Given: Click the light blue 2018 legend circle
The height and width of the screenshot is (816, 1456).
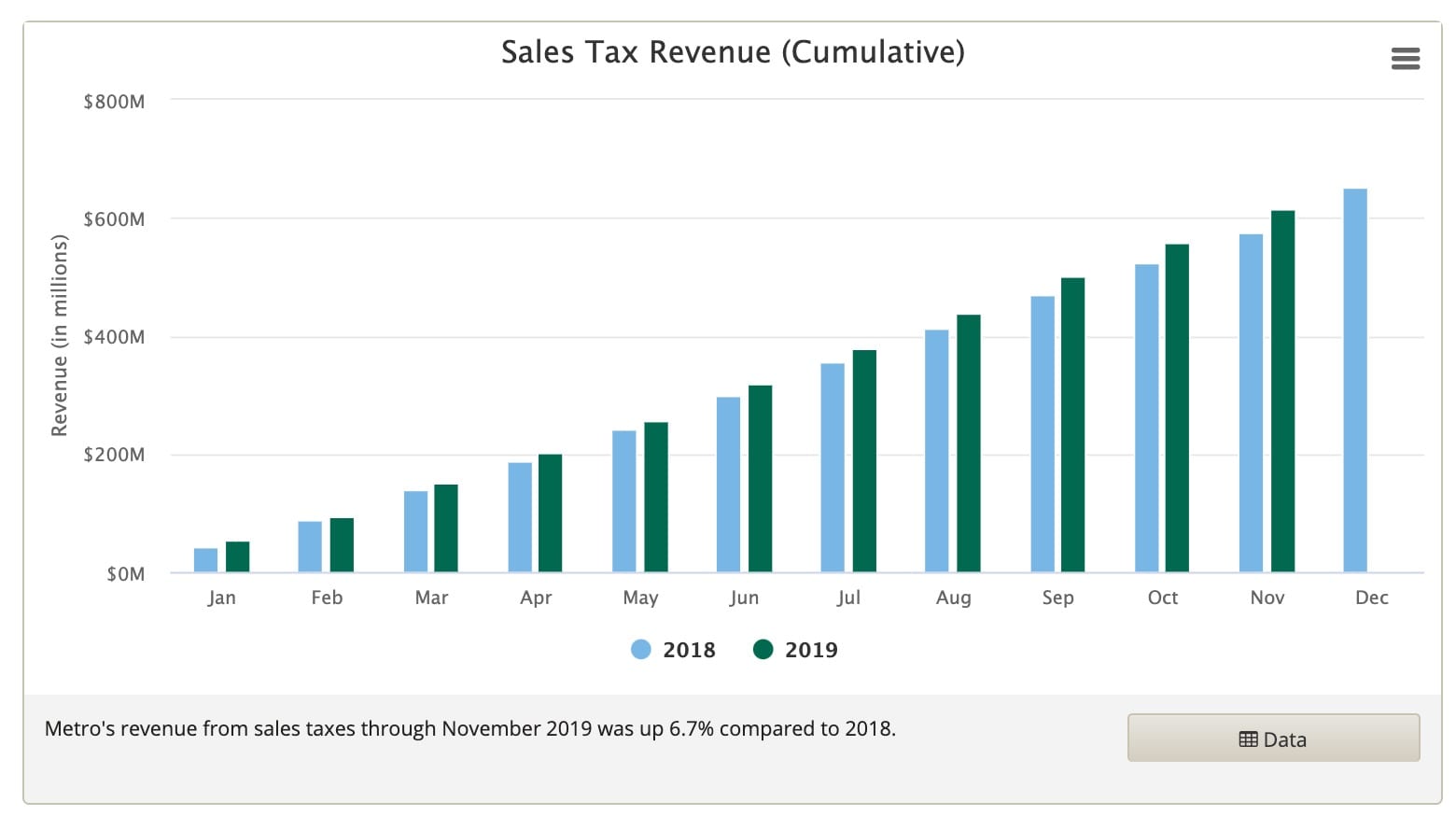Looking at the screenshot, I should 641,650.
